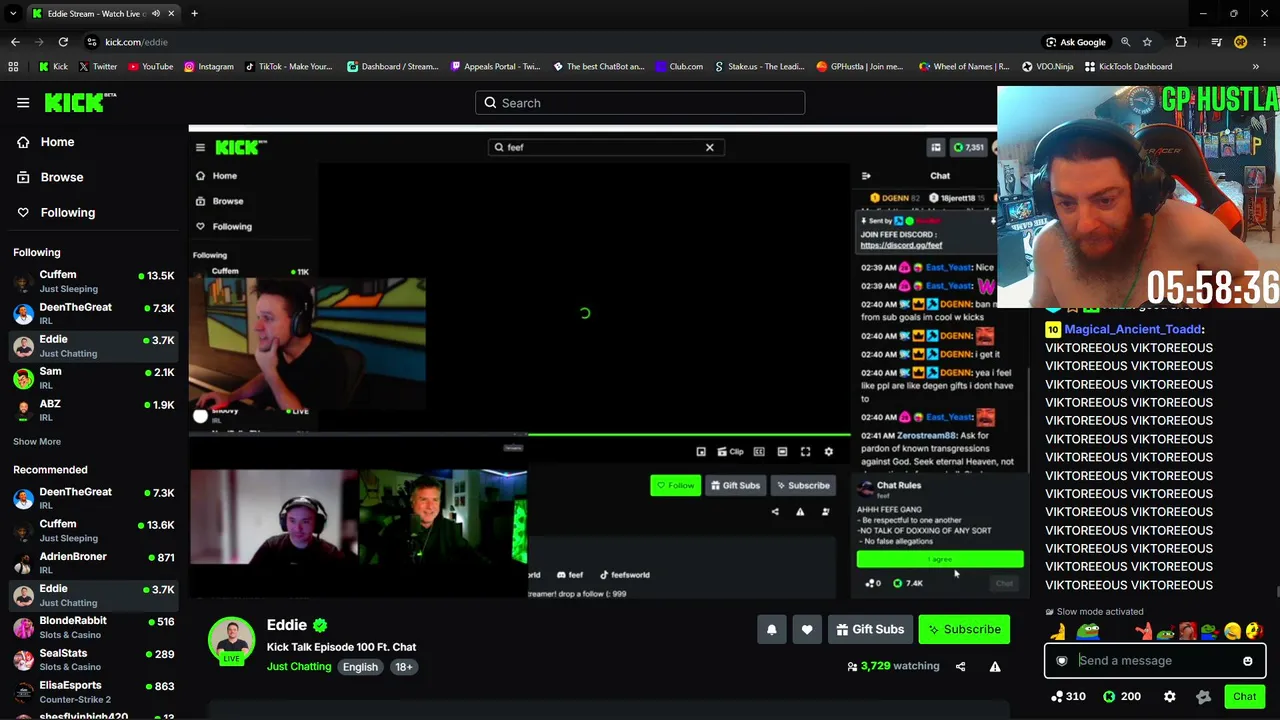Clear the embedded 'feef' search
The height and width of the screenshot is (720, 1280).
coord(710,147)
